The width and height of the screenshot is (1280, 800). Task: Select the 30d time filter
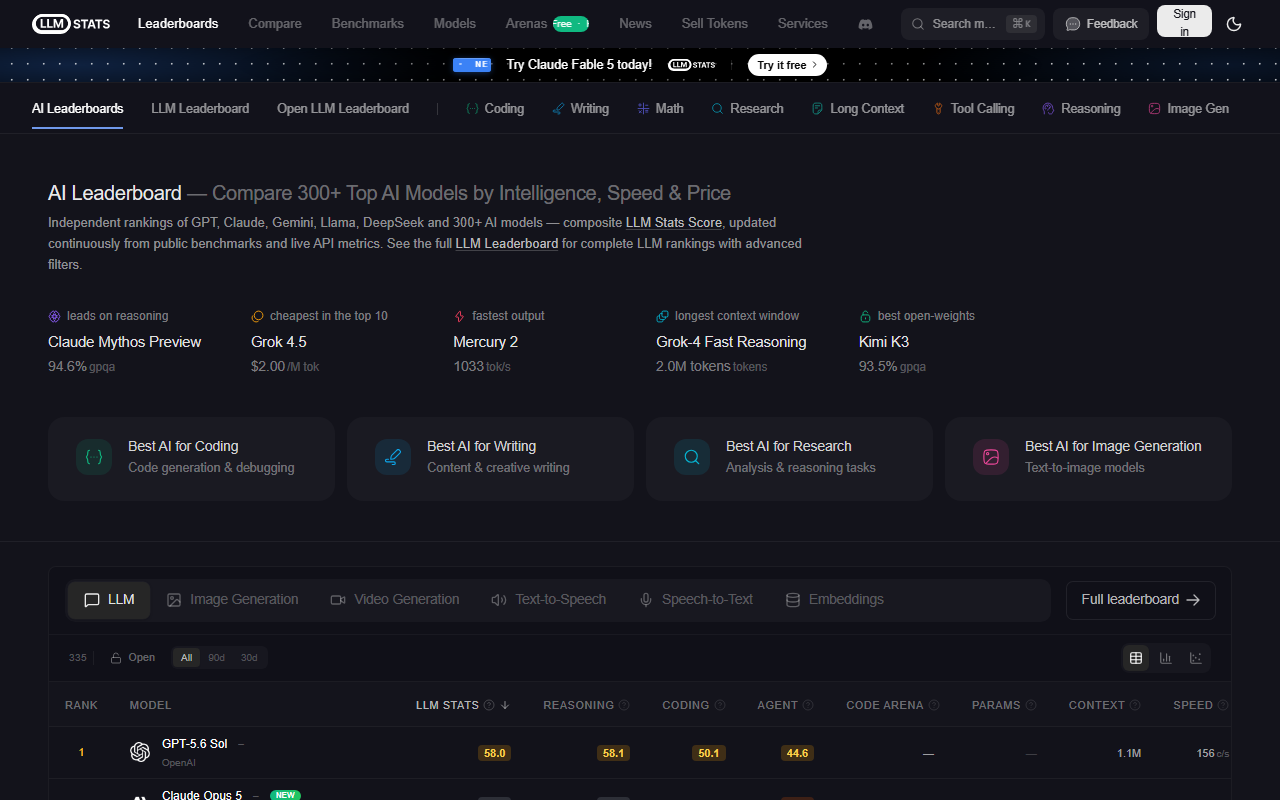pyautogui.click(x=249, y=657)
